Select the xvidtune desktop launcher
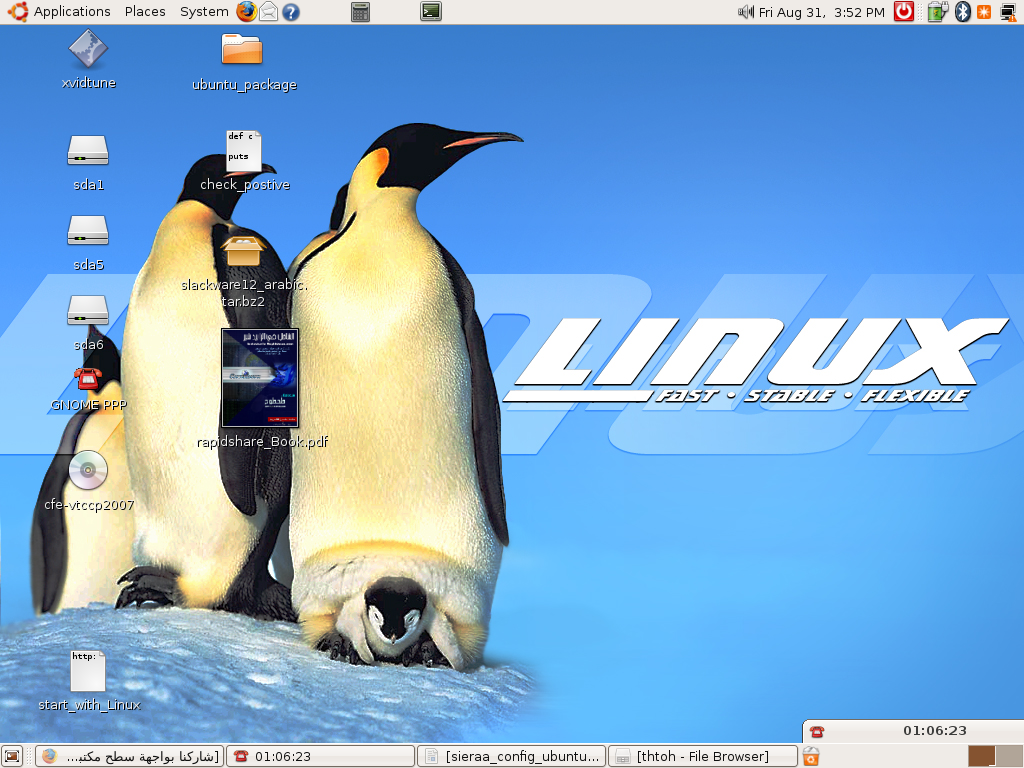Image resolution: width=1024 pixels, height=768 pixels. pos(88,59)
